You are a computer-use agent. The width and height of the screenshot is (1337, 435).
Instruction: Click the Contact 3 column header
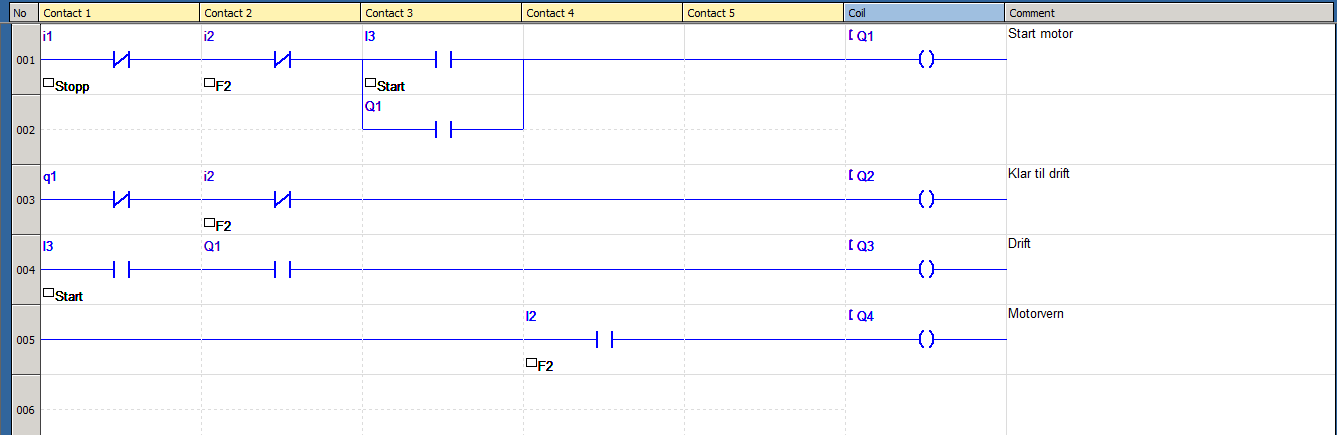442,13
